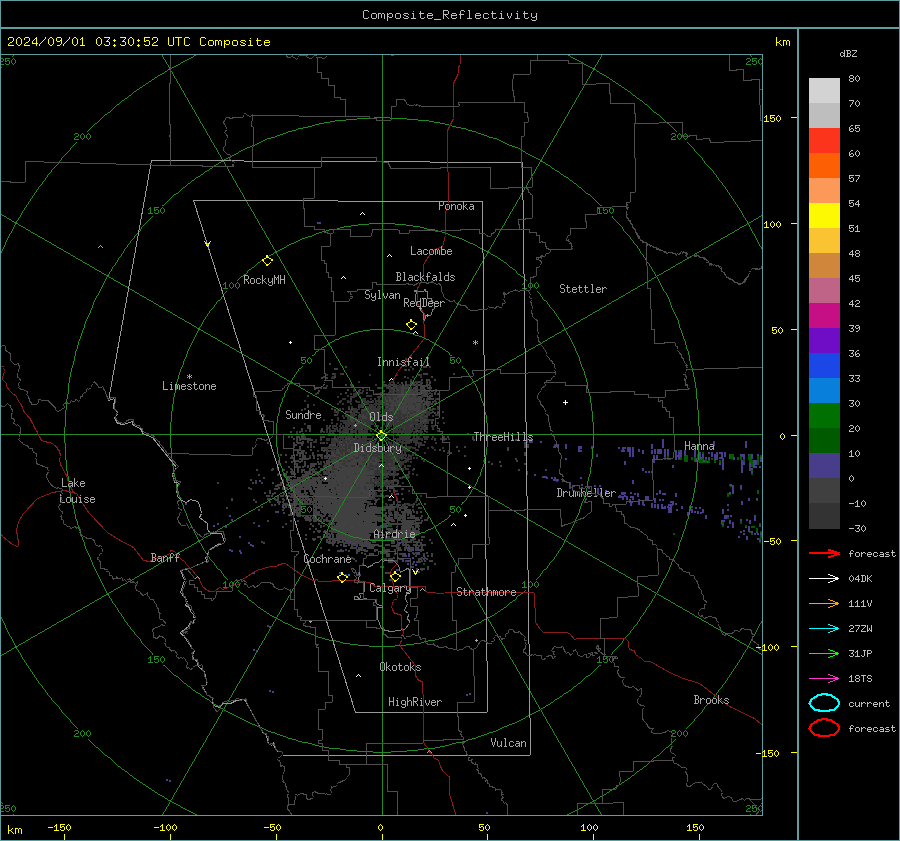Click the cyan 27ZW arrow icon
This screenshot has height=841, width=900.
(x=824, y=629)
